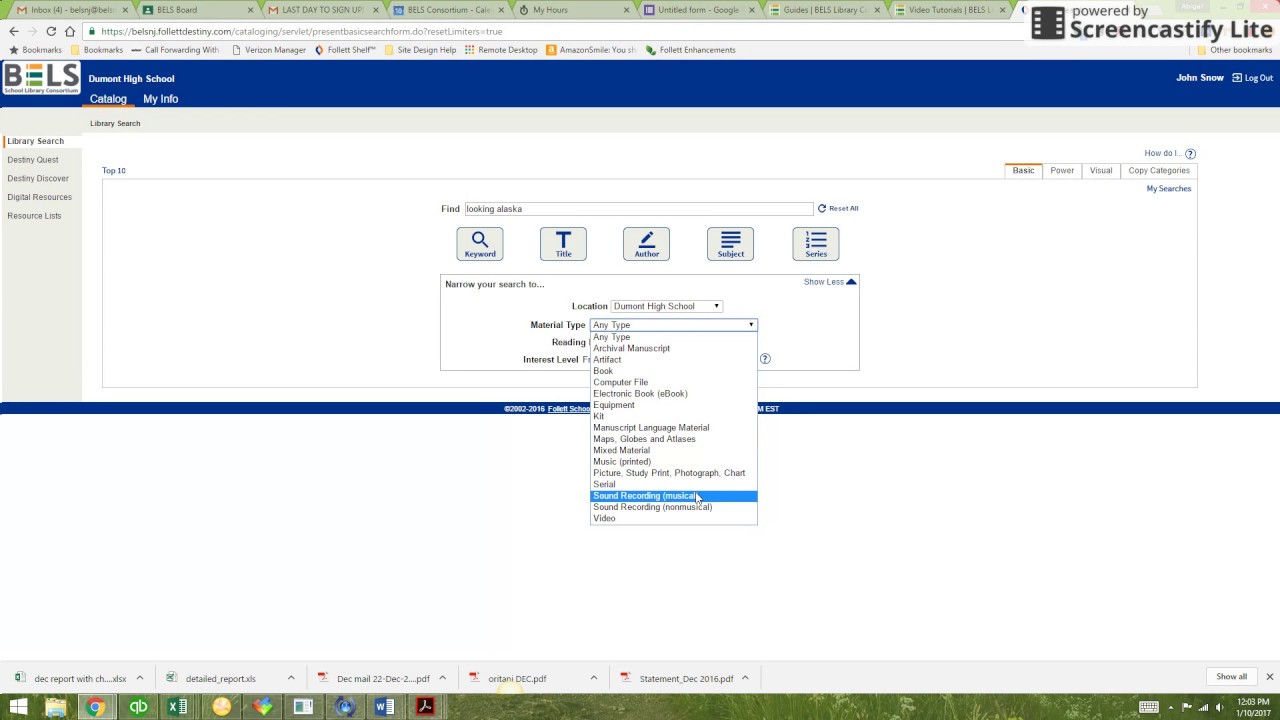
Task: Click the Log Out button
Action: coord(1251,77)
